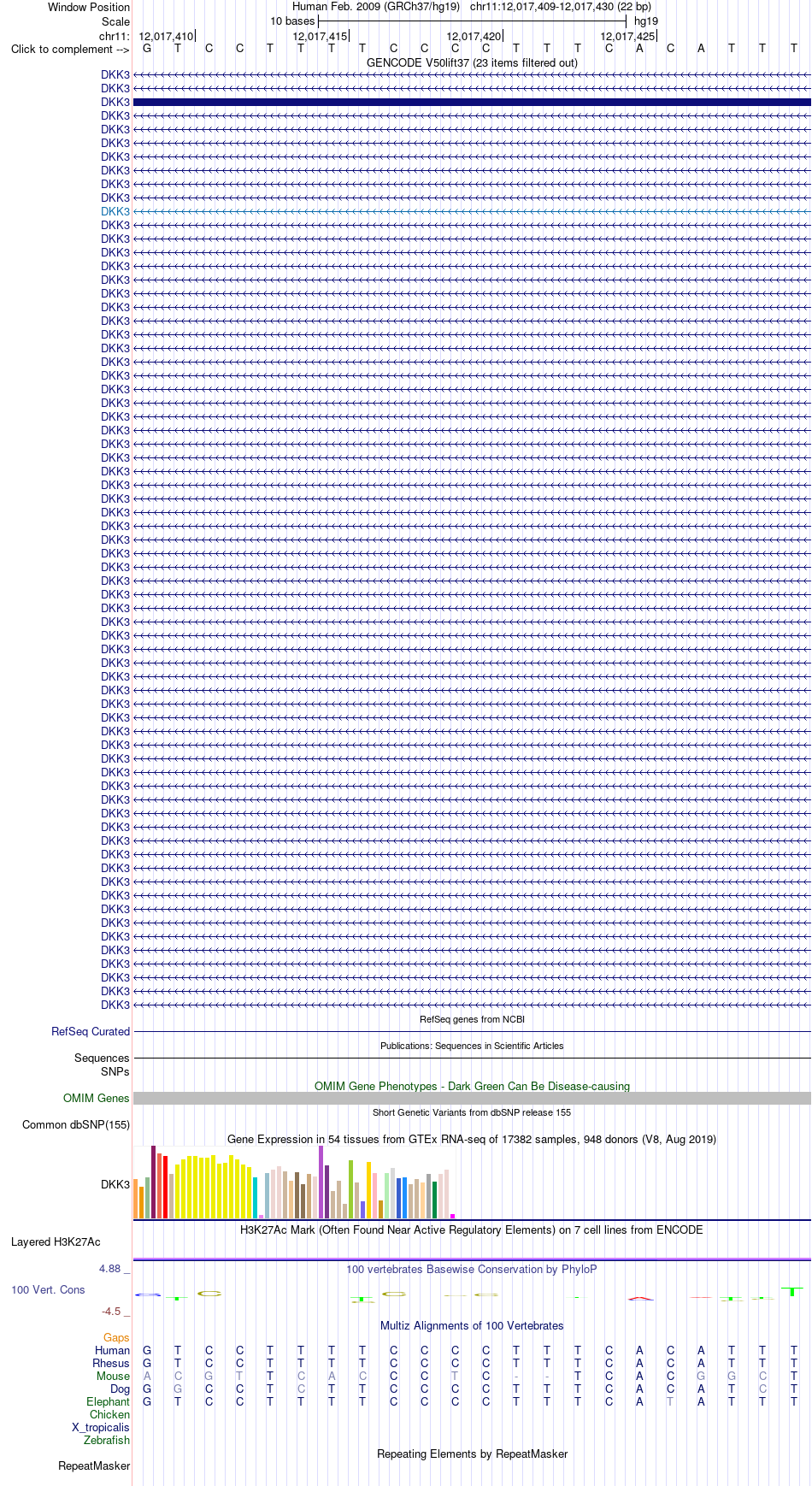Screen dimensions: 812x1486
Task: Click coordinate label 12,017,410
Action: [x=166, y=36]
